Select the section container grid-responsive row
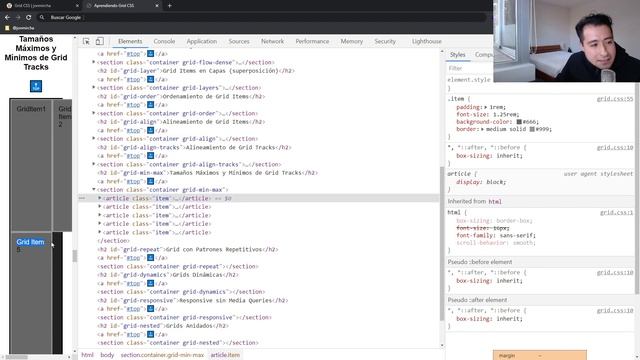This screenshot has width=640, height=360. tap(184, 317)
